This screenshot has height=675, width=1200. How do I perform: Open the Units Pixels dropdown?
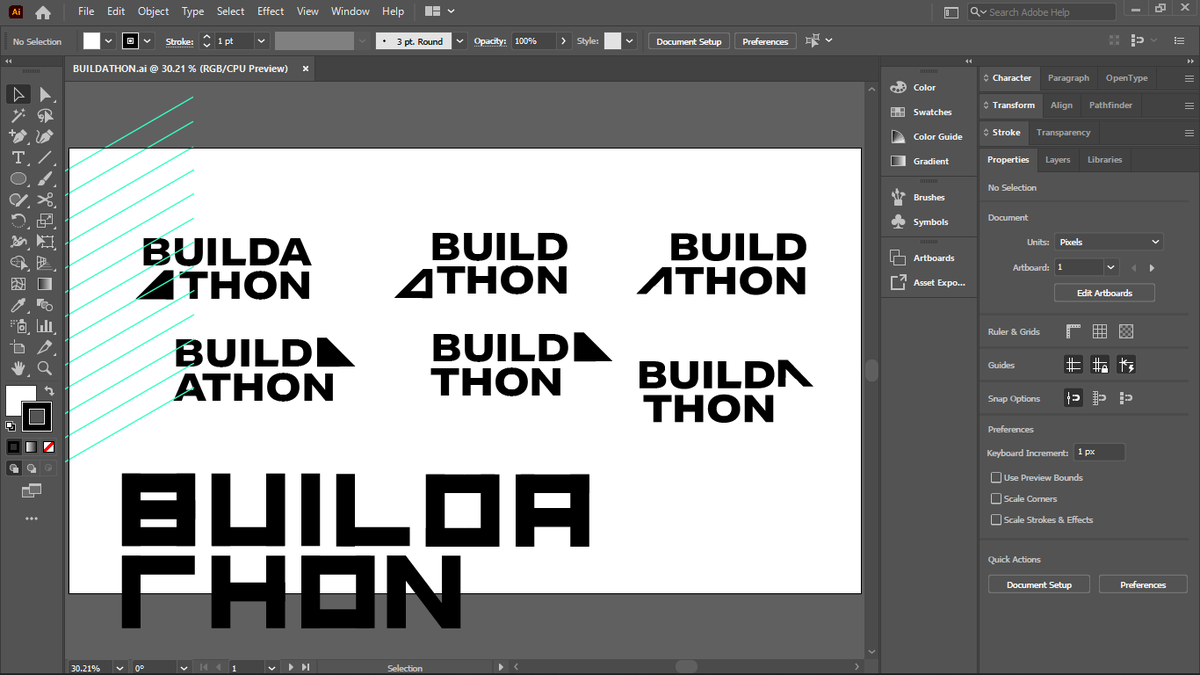(x=1109, y=242)
